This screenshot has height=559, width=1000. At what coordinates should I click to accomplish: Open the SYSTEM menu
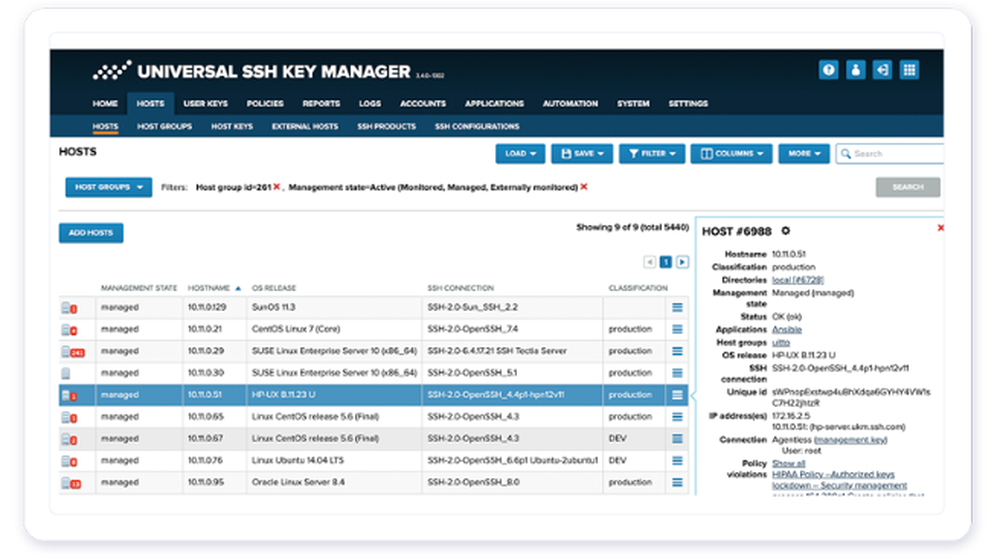click(x=633, y=103)
